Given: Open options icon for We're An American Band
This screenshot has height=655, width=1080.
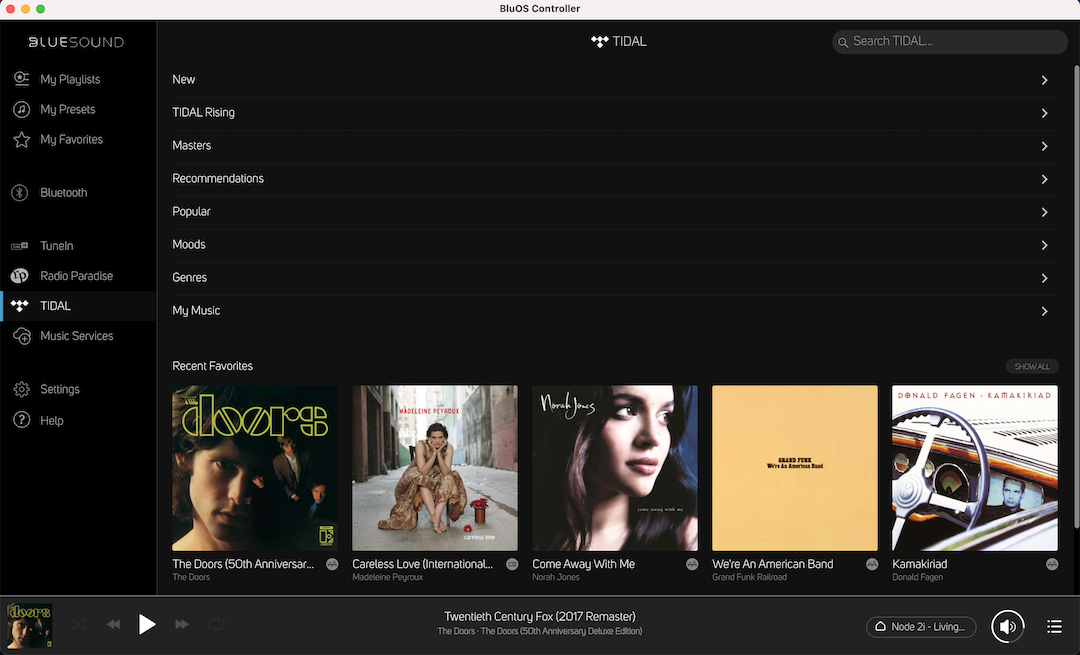Looking at the screenshot, I should tap(872, 564).
